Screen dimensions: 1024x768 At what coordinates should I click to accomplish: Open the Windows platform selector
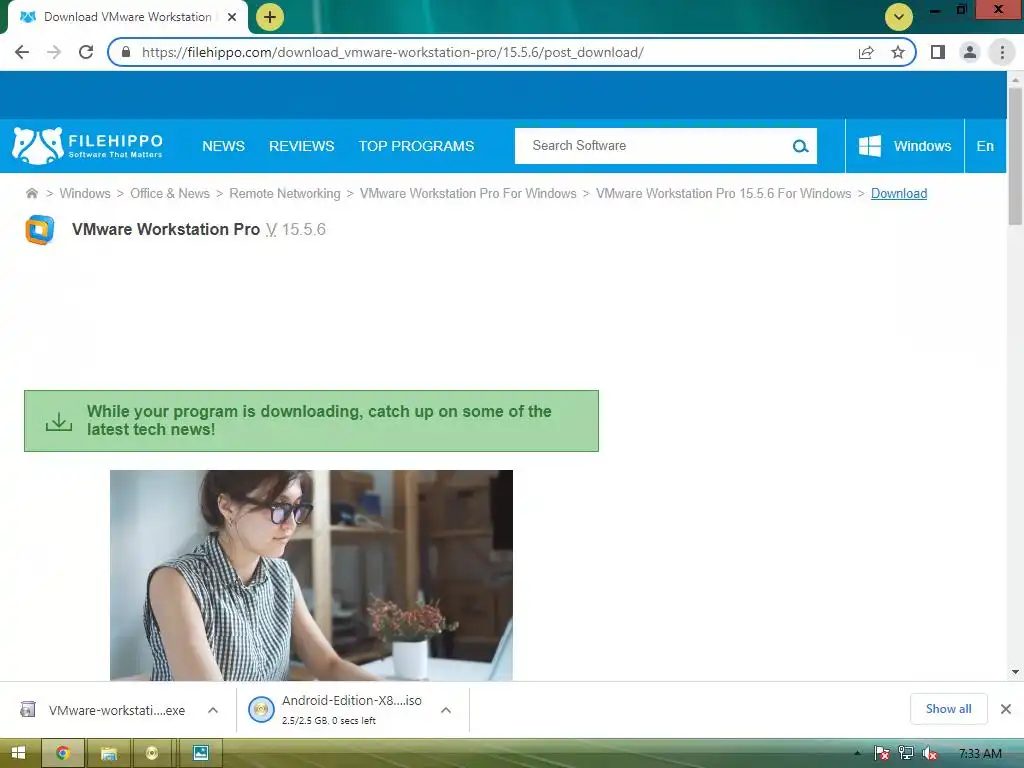click(904, 146)
